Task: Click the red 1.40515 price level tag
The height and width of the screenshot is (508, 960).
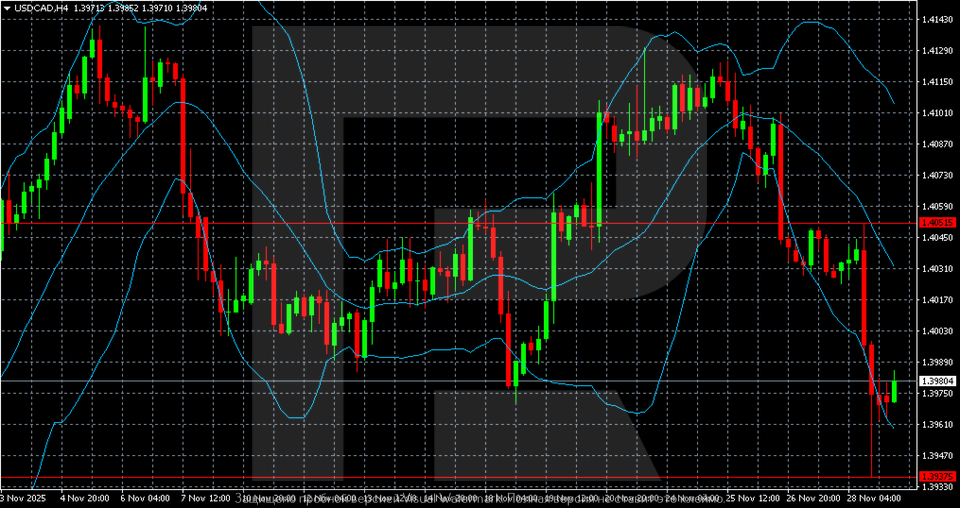Action: pyautogui.click(x=938, y=222)
